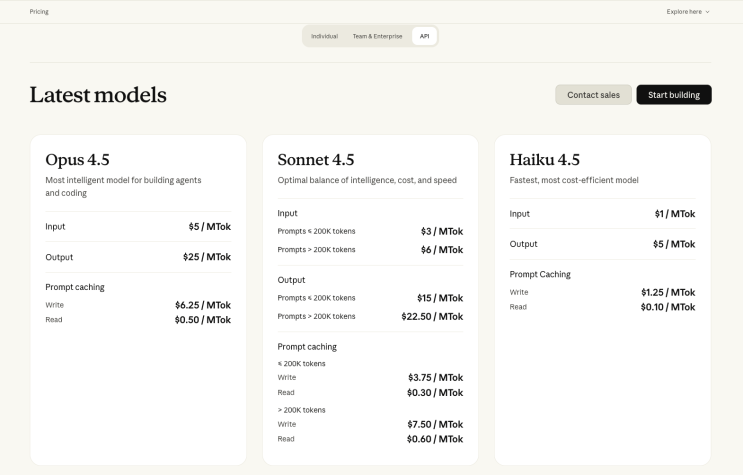Click the Contact sales button
The width and height of the screenshot is (743, 475).
[x=593, y=95]
